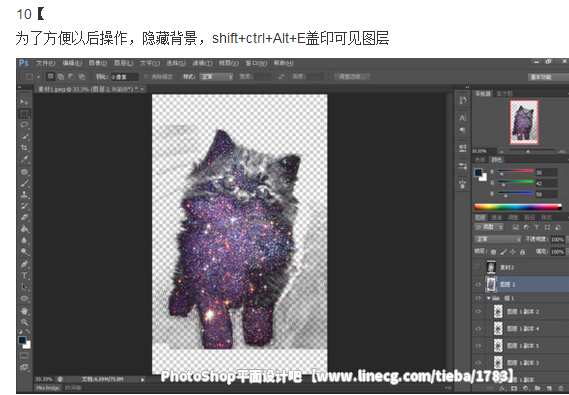Select the Eyedropper tool
The width and height of the screenshot is (569, 395).
coord(24,159)
